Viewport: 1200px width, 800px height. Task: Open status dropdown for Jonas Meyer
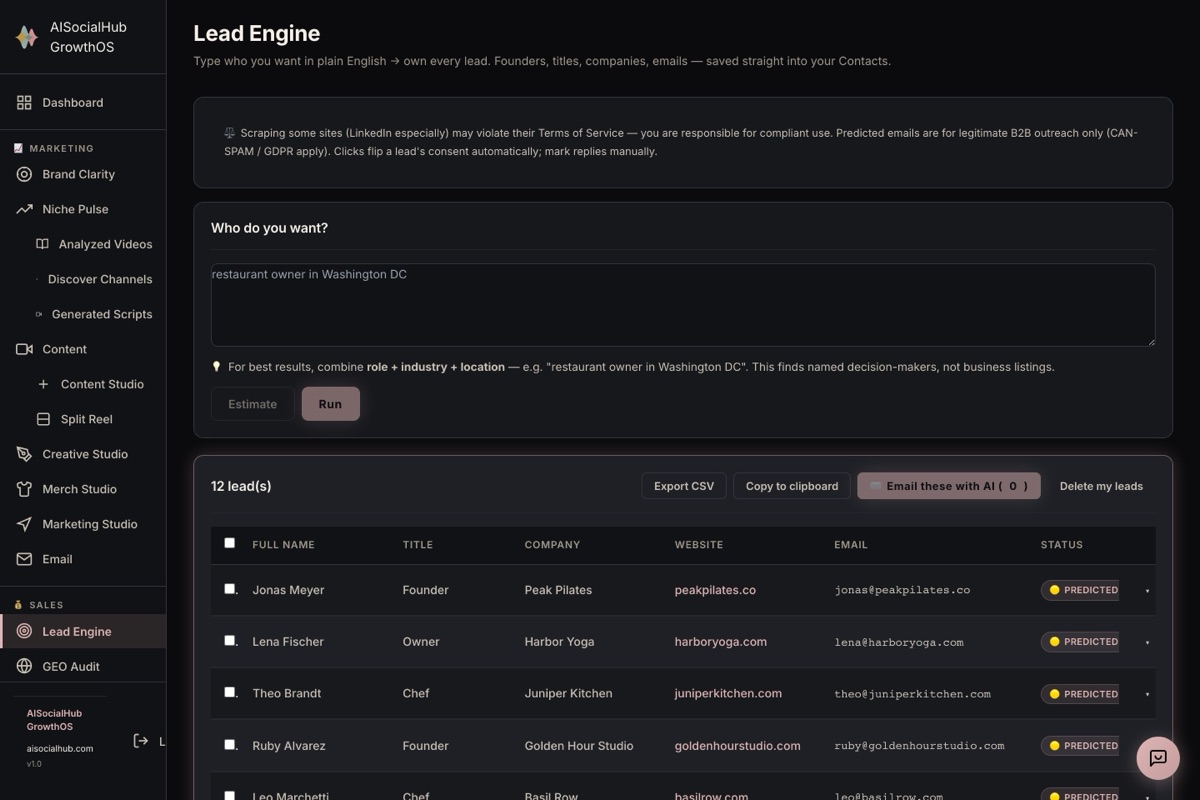click(x=1147, y=591)
